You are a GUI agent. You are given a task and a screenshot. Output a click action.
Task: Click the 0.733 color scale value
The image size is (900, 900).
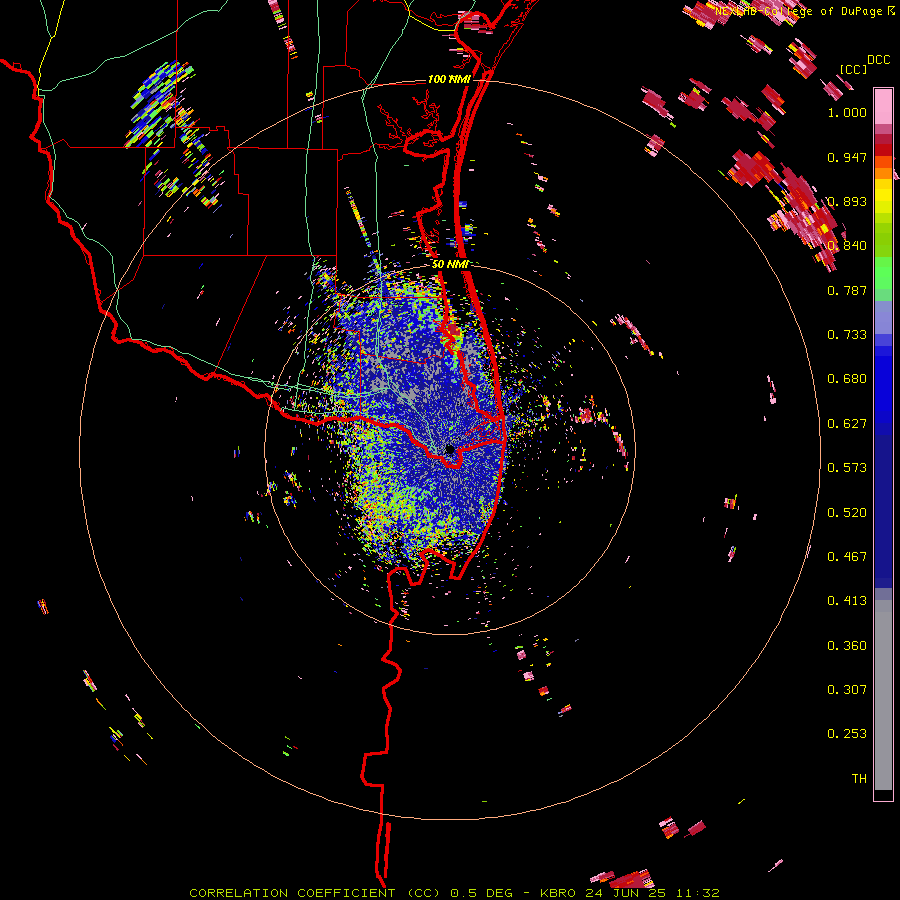[x=847, y=335]
